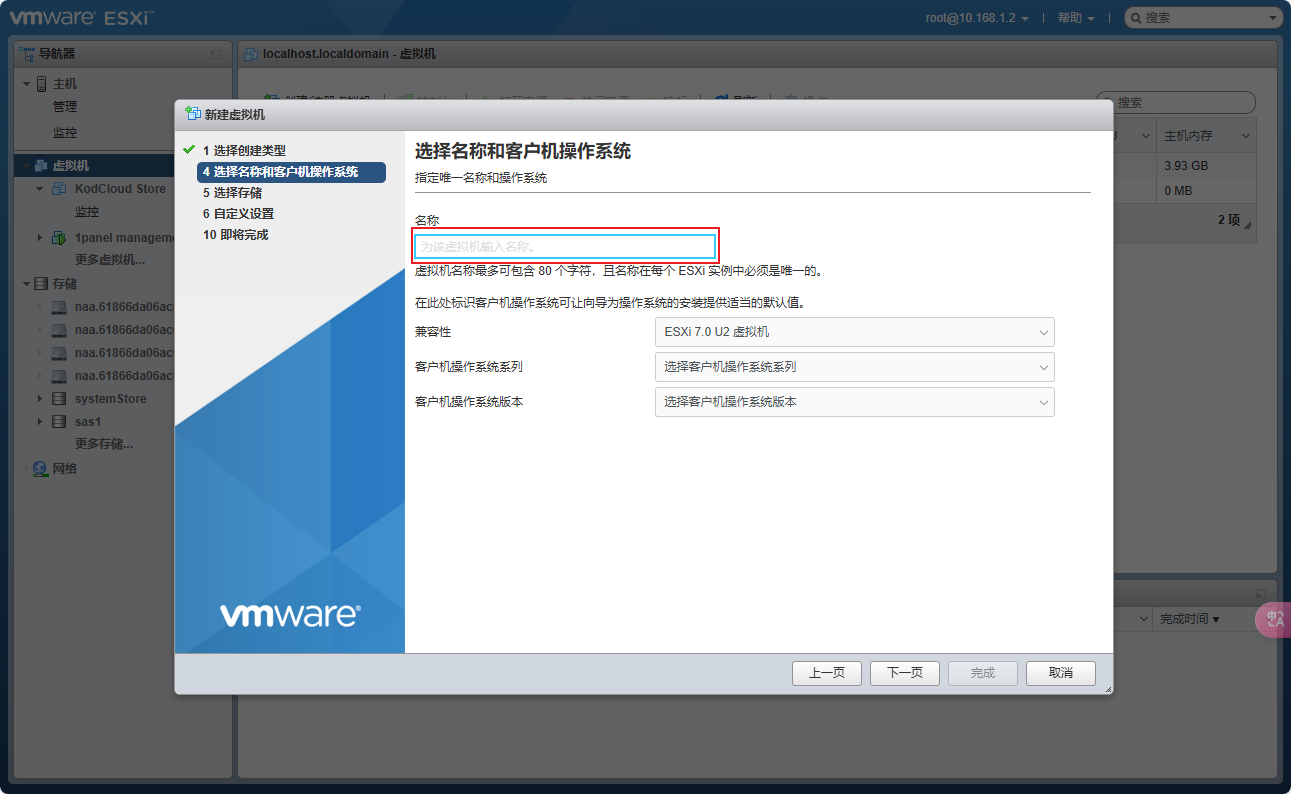This screenshot has width=1291, height=794.
Task: Open the 客户机操作系统版本 dropdown
Action: tap(854, 402)
